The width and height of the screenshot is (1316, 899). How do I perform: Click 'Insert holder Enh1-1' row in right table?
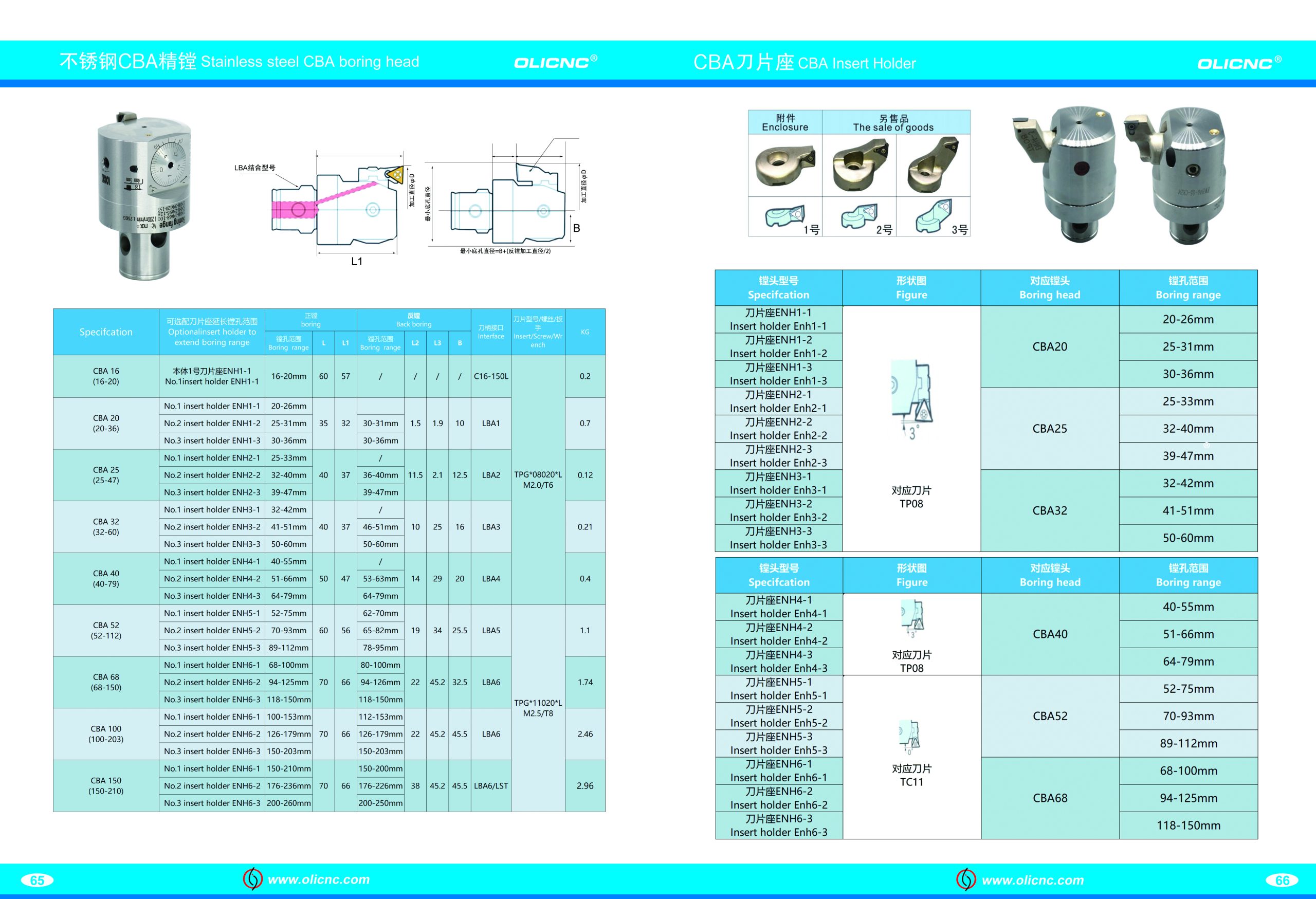tap(778, 319)
